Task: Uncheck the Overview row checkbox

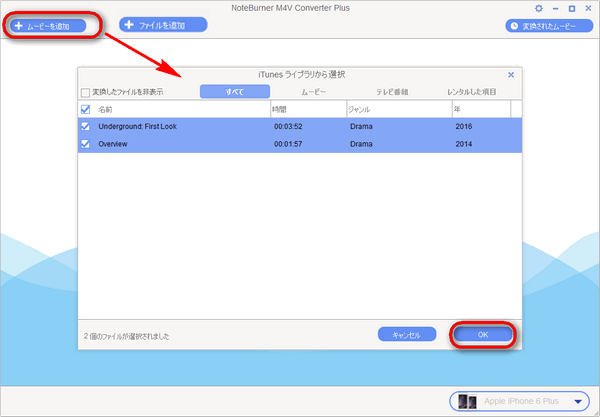Action: (x=85, y=144)
